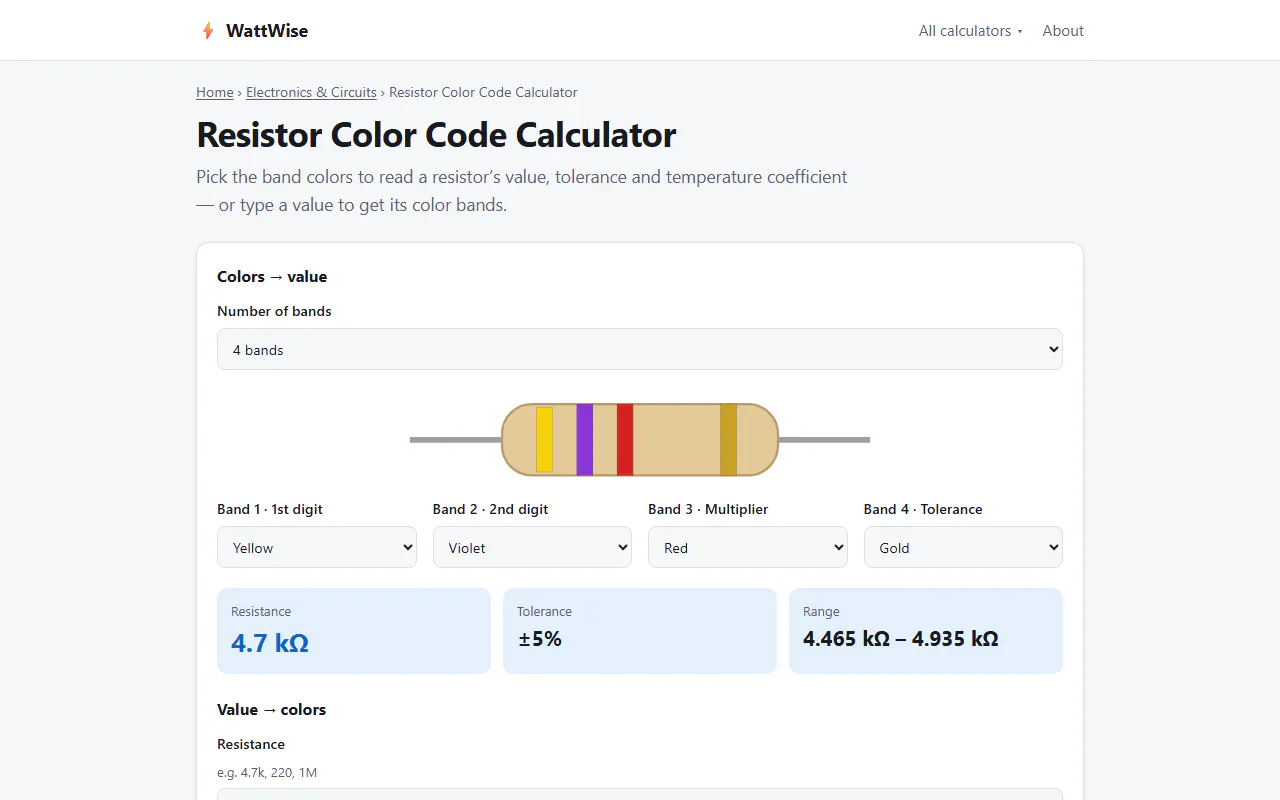The width and height of the screenshot is (1280, 800).
Task: Open the Band 4 Tolerance dropdown
Action: (963, 547)
